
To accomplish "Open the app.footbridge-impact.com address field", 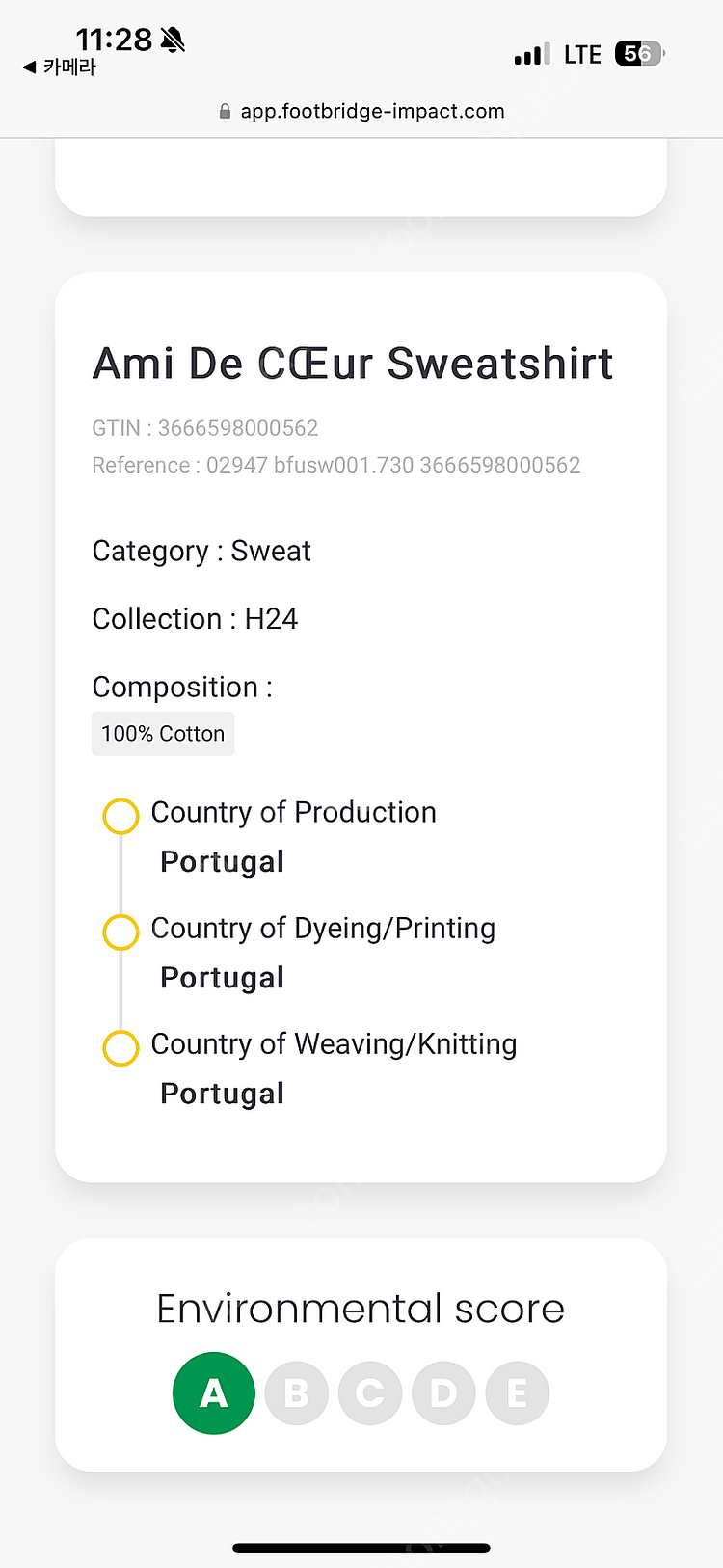I will pyautogui.click(x=361, y=111).
